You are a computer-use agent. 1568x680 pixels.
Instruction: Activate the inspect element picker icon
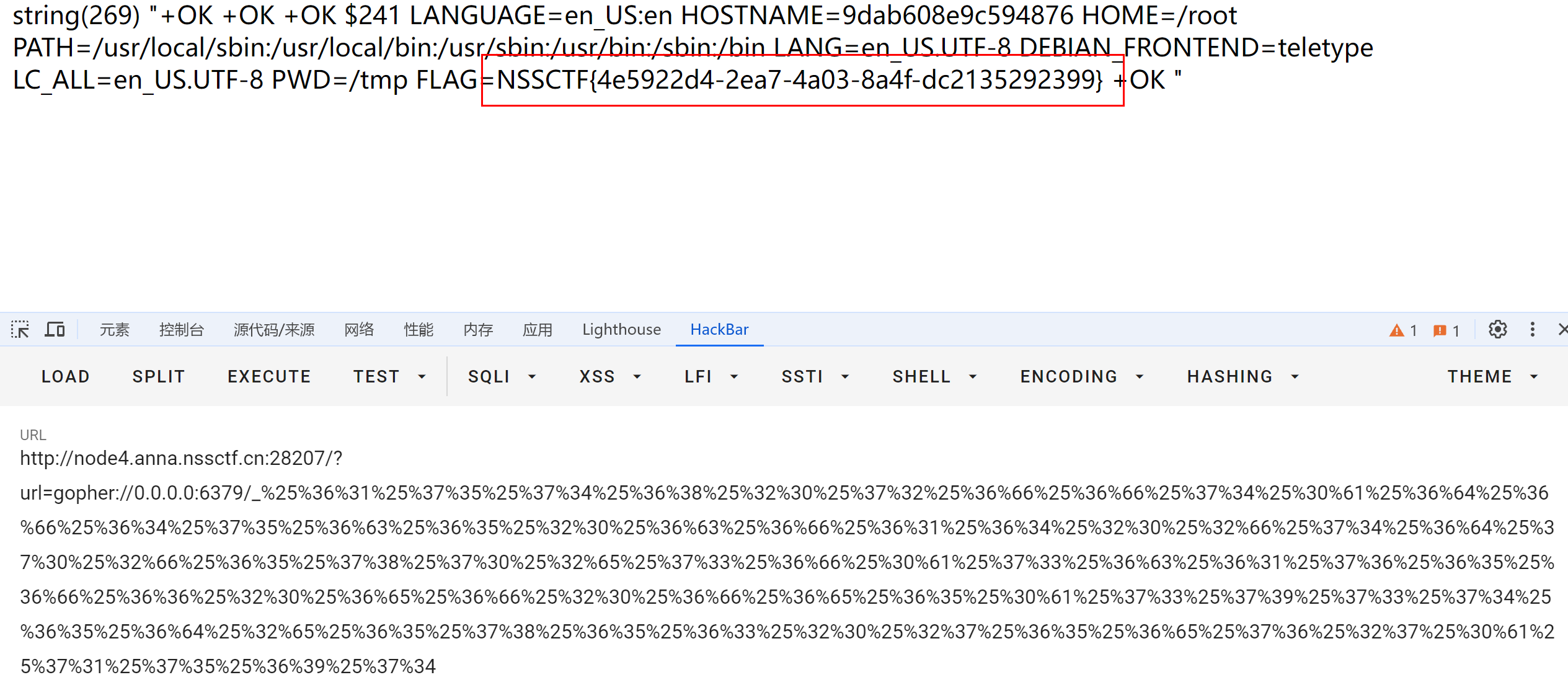click(20, 329)
